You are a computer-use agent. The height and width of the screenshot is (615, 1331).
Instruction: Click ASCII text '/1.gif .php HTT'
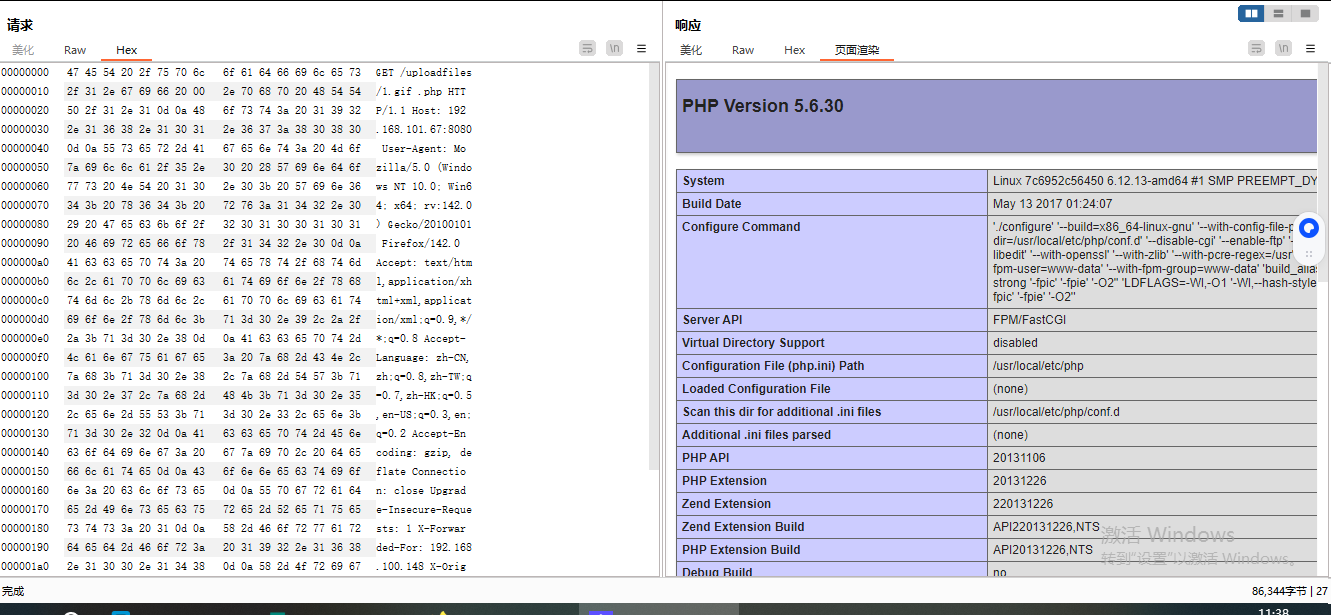coord(421,91)
